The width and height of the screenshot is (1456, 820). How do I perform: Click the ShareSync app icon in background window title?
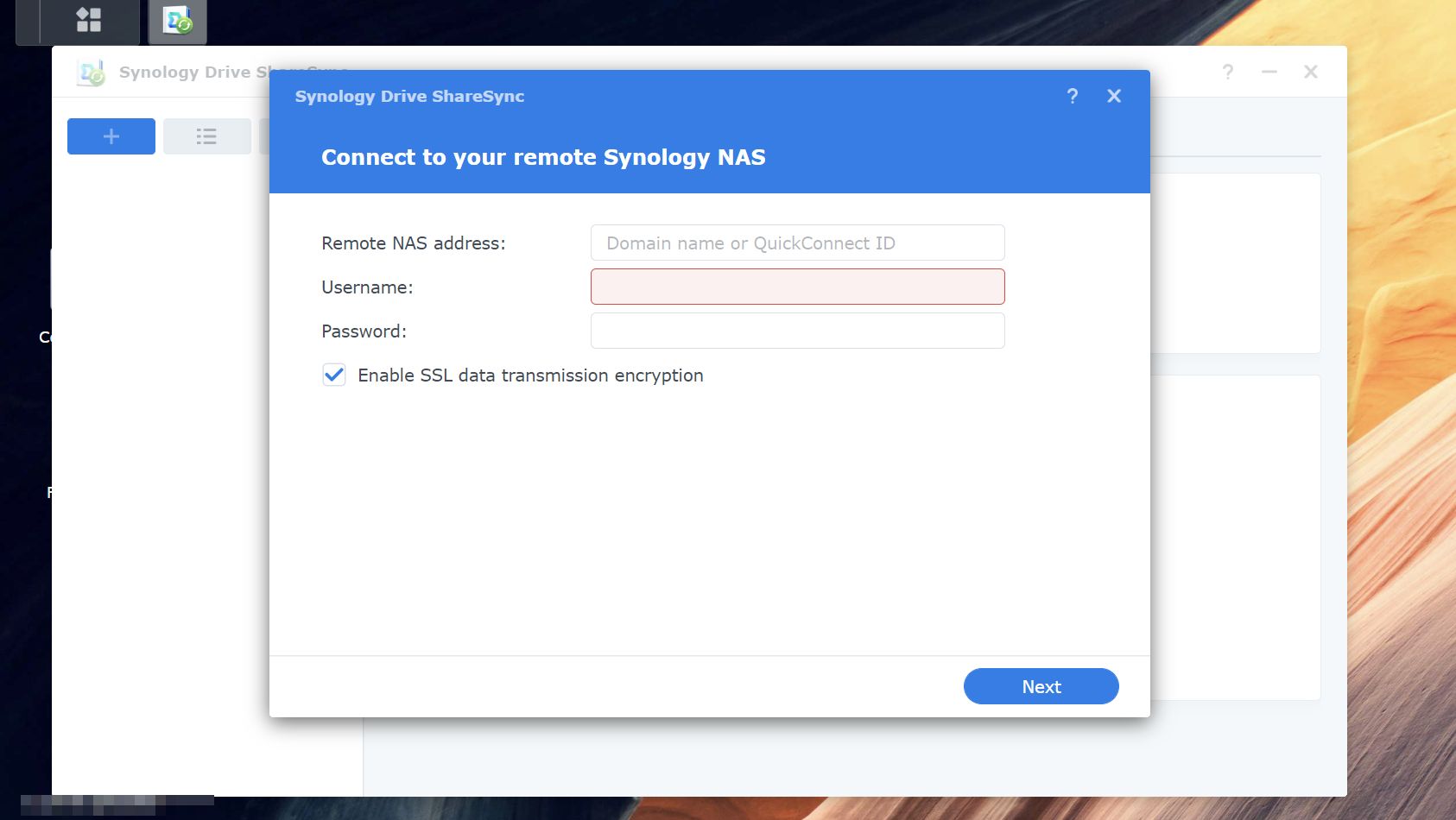click(91, 73)
